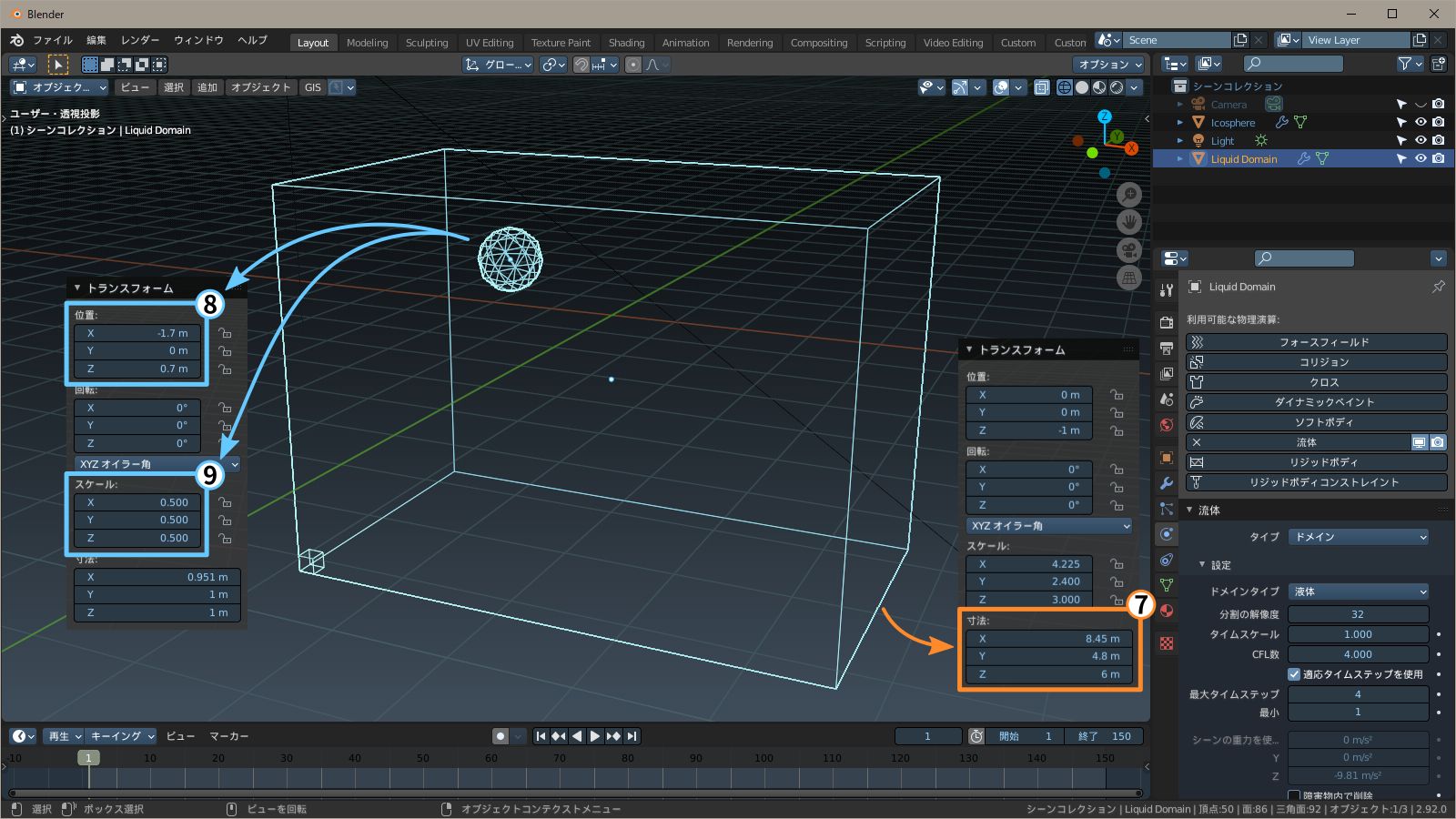Image resolution: width=1456 pixels, height=819 pixels.
Task: Click the ソフトボディ physics button
Action: (x=1317, y=422)
